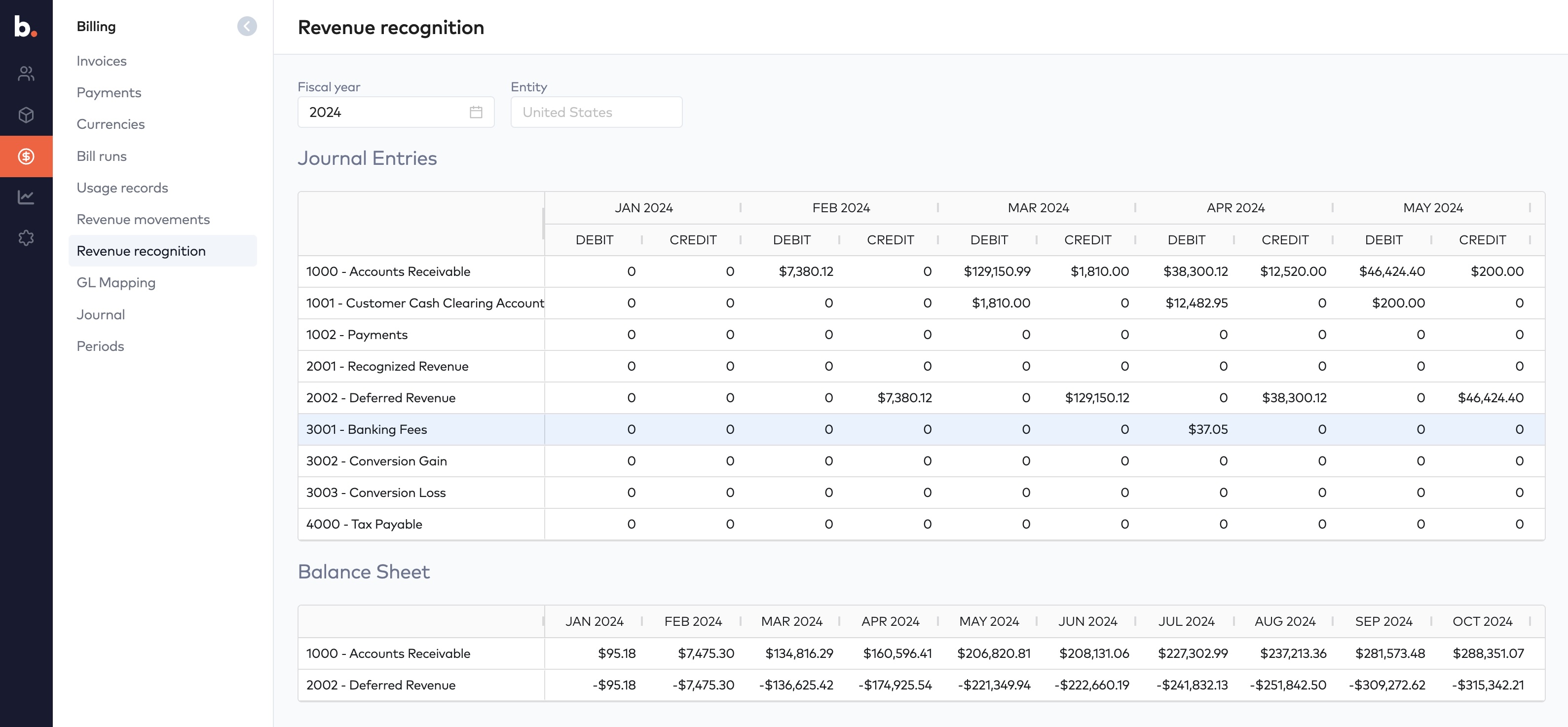Click the $288,351.07 Accounts Receivable balance cell
Screen dimensions: 1568x727
pos(1488,653)
